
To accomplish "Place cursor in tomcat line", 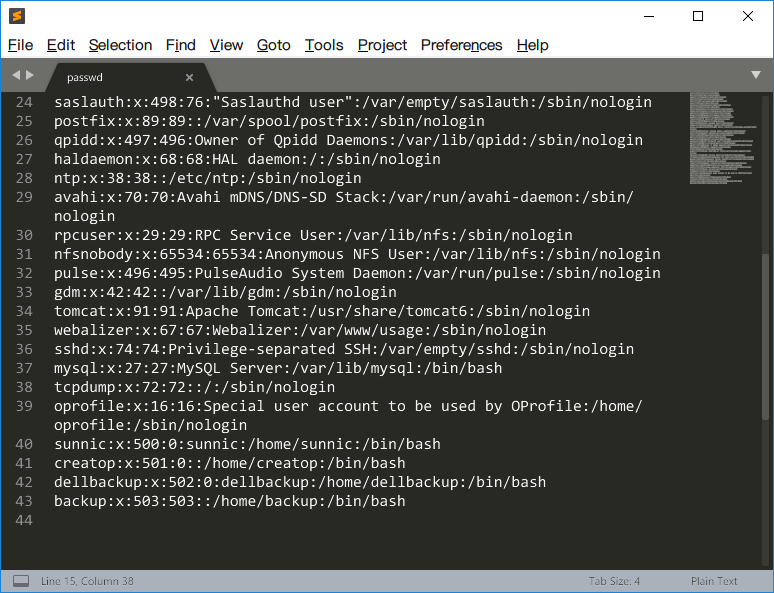I will pos(322,311).
